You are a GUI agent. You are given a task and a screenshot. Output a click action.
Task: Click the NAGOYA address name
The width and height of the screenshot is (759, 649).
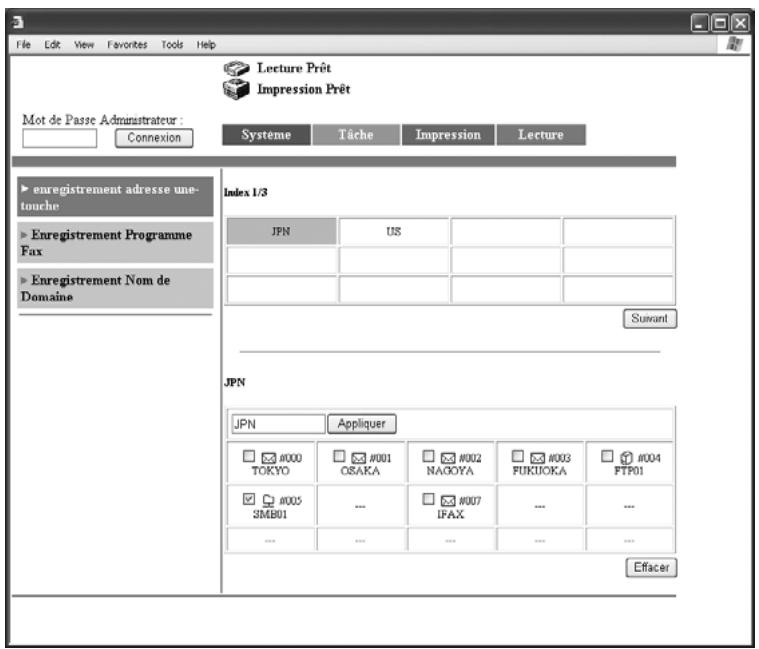click(x=450, y=470)
